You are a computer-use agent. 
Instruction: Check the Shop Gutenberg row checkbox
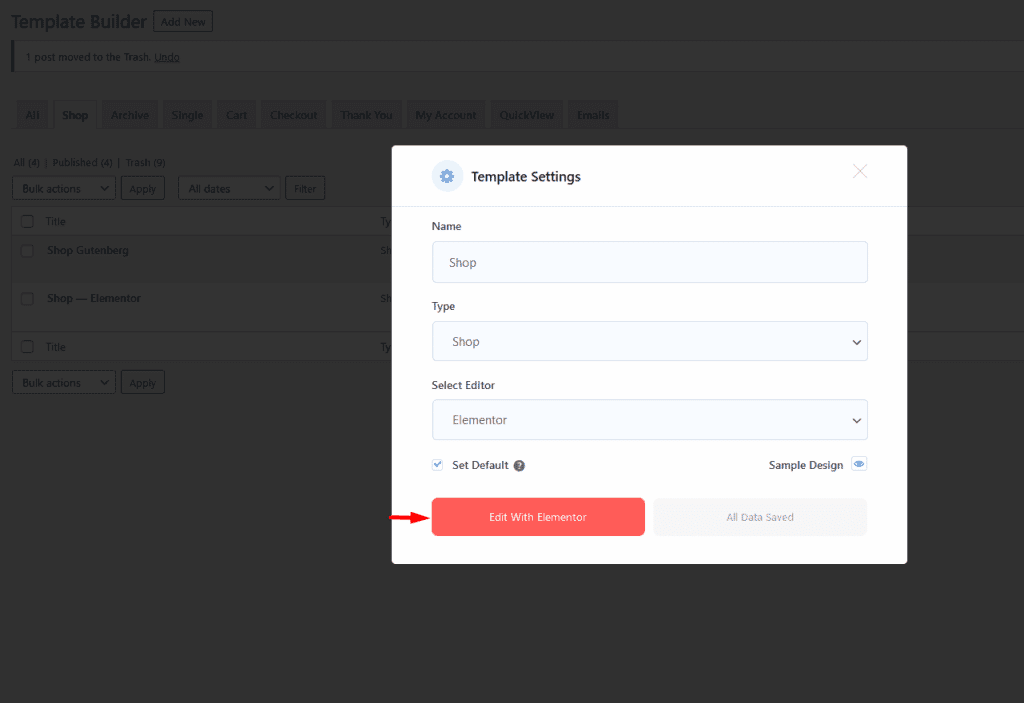[27, 251]
